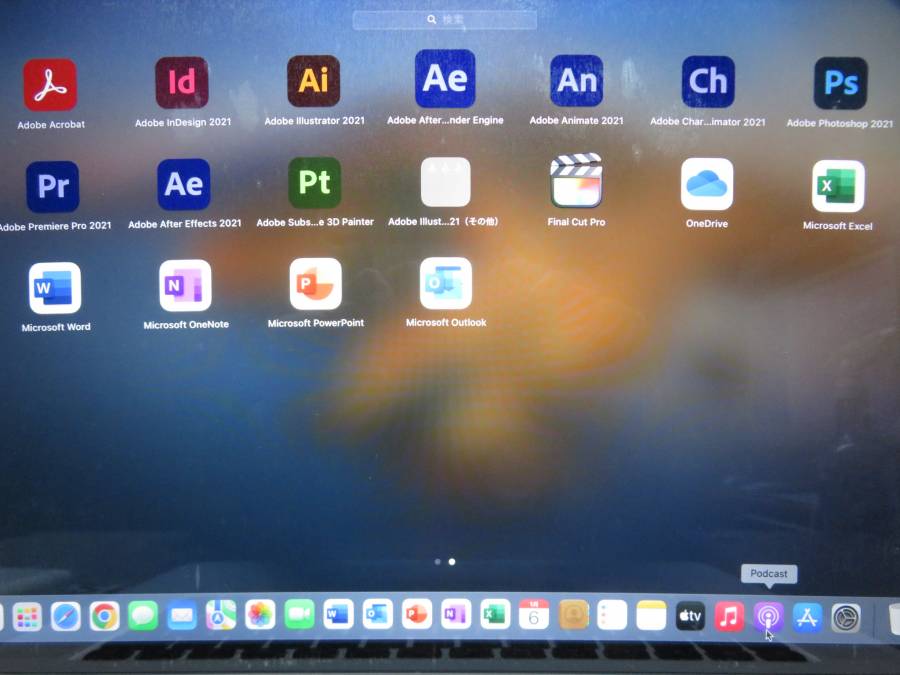900x675 pixels.
Task: Click the Outlook icon in the Dock
Action: 378,615
